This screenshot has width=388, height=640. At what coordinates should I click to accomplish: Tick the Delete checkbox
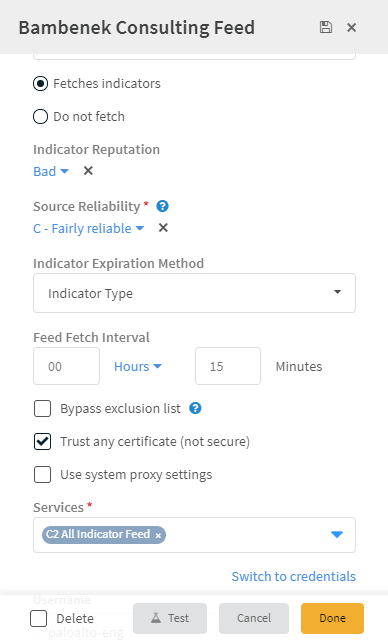tap(38, 618)
